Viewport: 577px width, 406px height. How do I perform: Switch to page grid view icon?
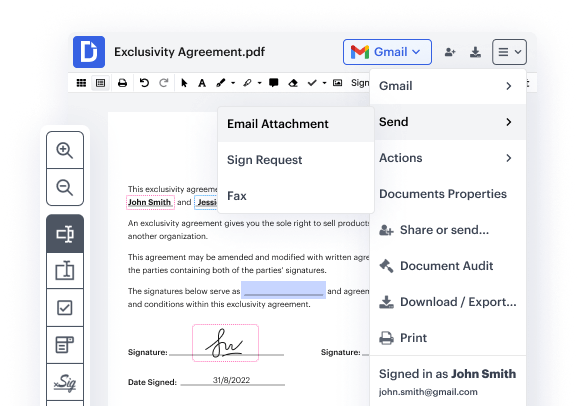click(81, 83)
